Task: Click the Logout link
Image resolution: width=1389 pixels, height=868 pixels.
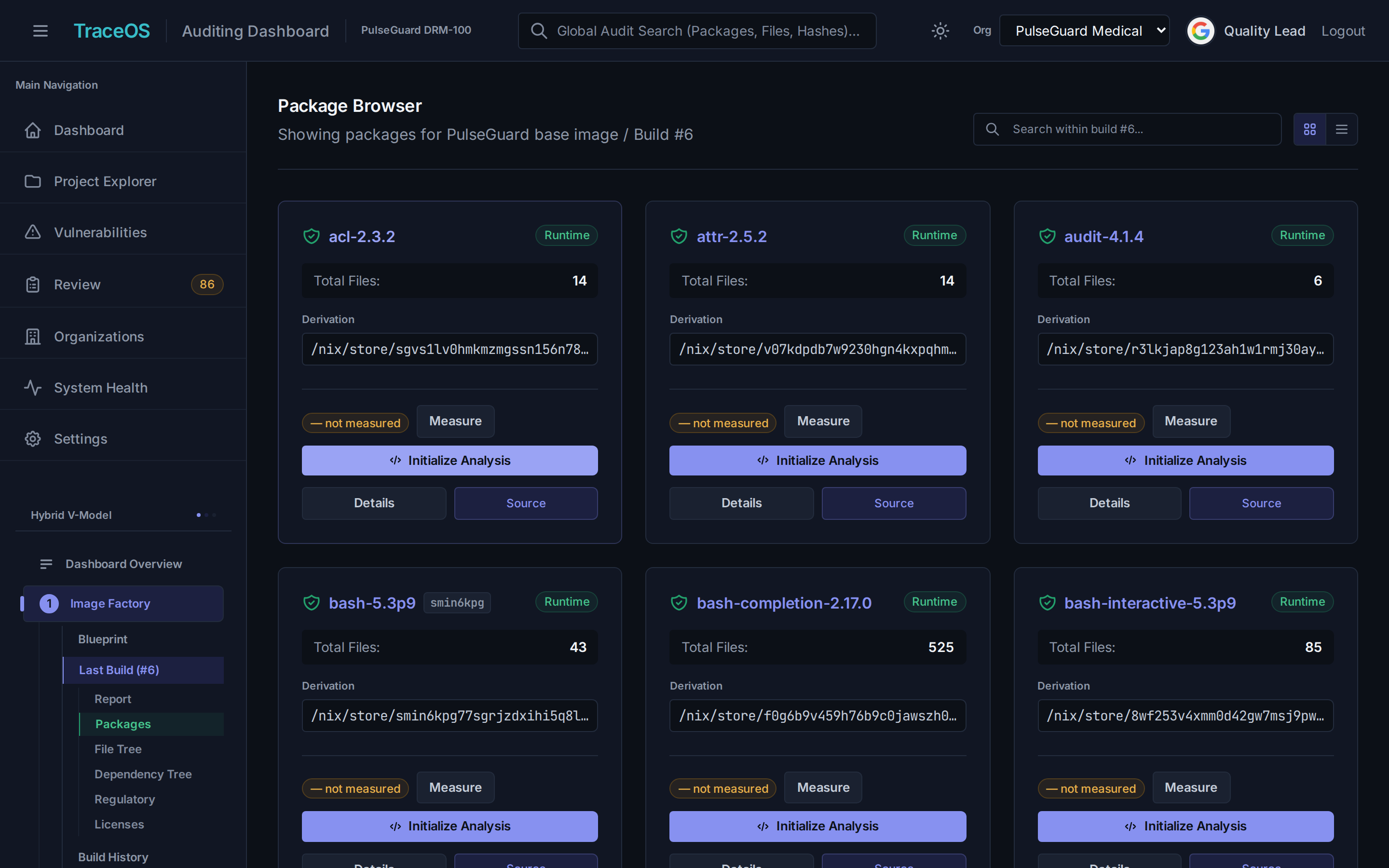Action: click(x=1343, y=31)
